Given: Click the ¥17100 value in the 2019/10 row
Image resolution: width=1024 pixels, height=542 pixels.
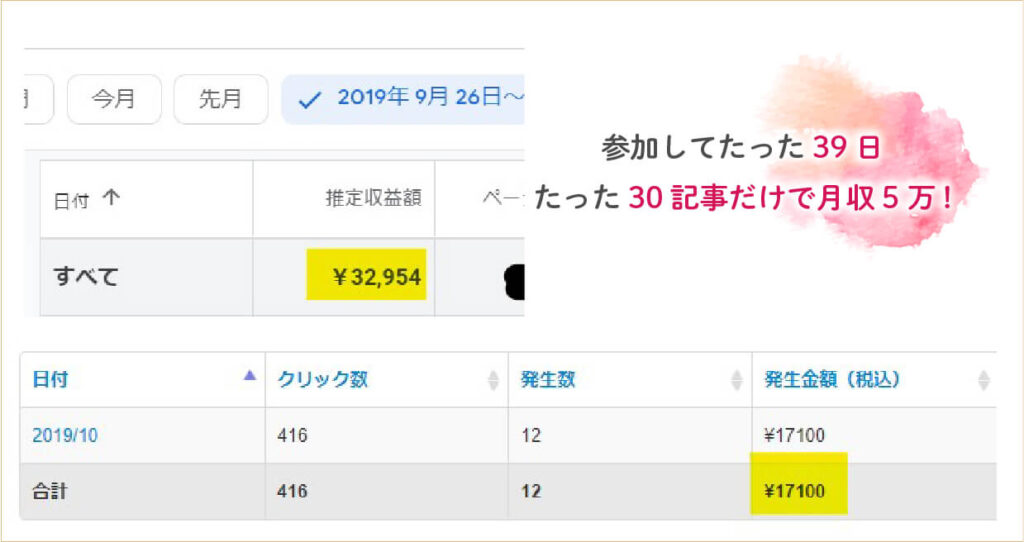Looking at the screenshot, I should point(794,435).
